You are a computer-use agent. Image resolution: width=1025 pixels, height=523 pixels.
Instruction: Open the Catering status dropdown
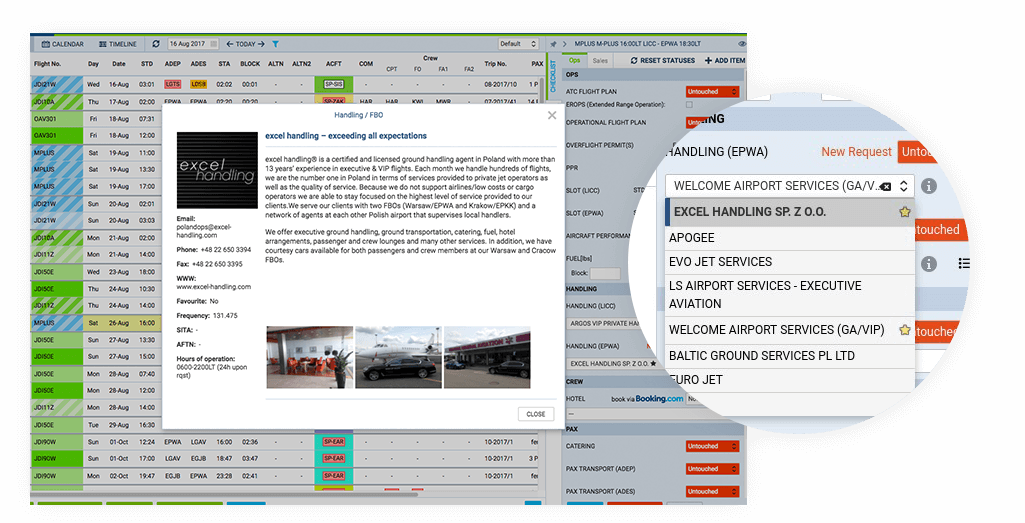pos(714,446)
